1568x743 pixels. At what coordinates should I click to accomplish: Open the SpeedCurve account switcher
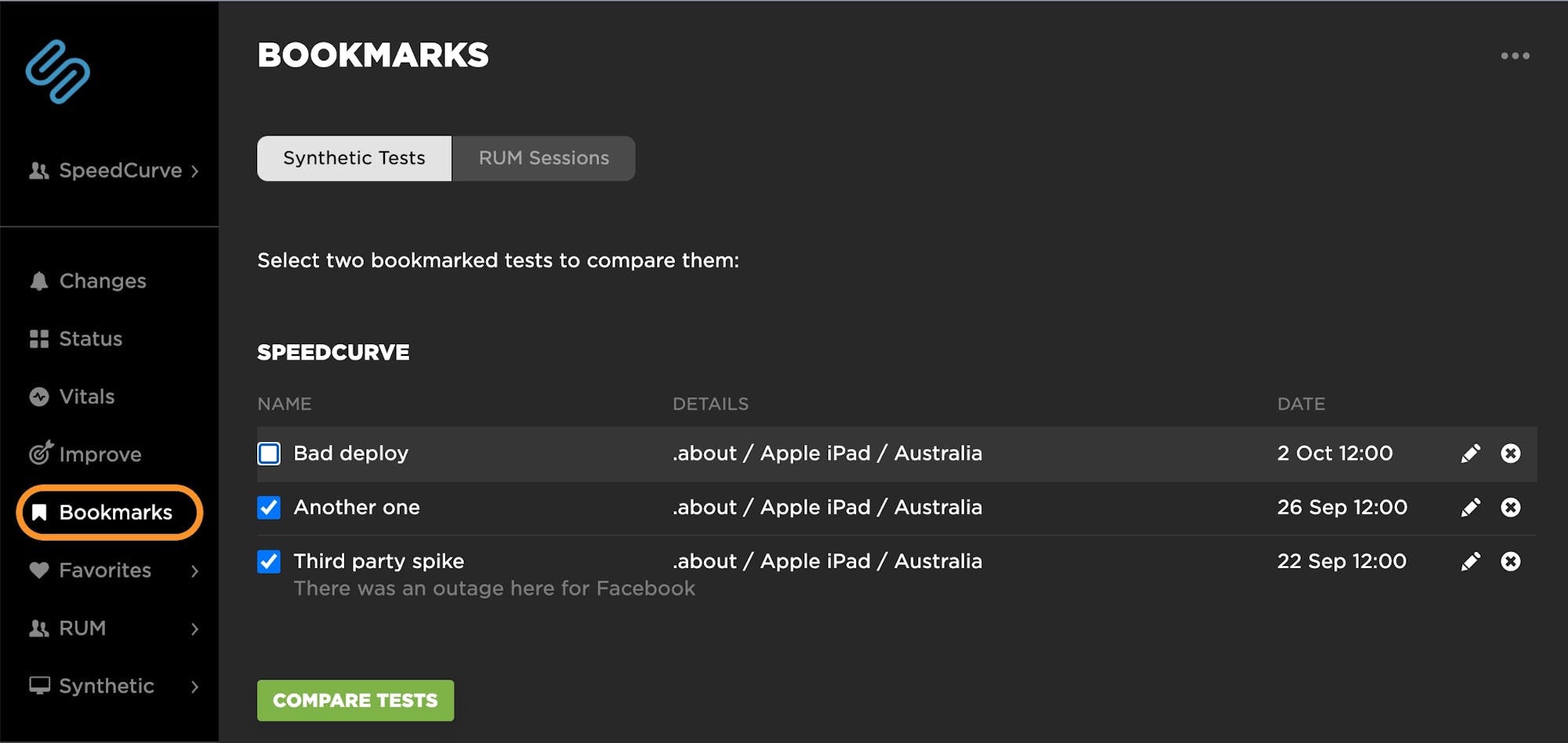coord(114,171)
